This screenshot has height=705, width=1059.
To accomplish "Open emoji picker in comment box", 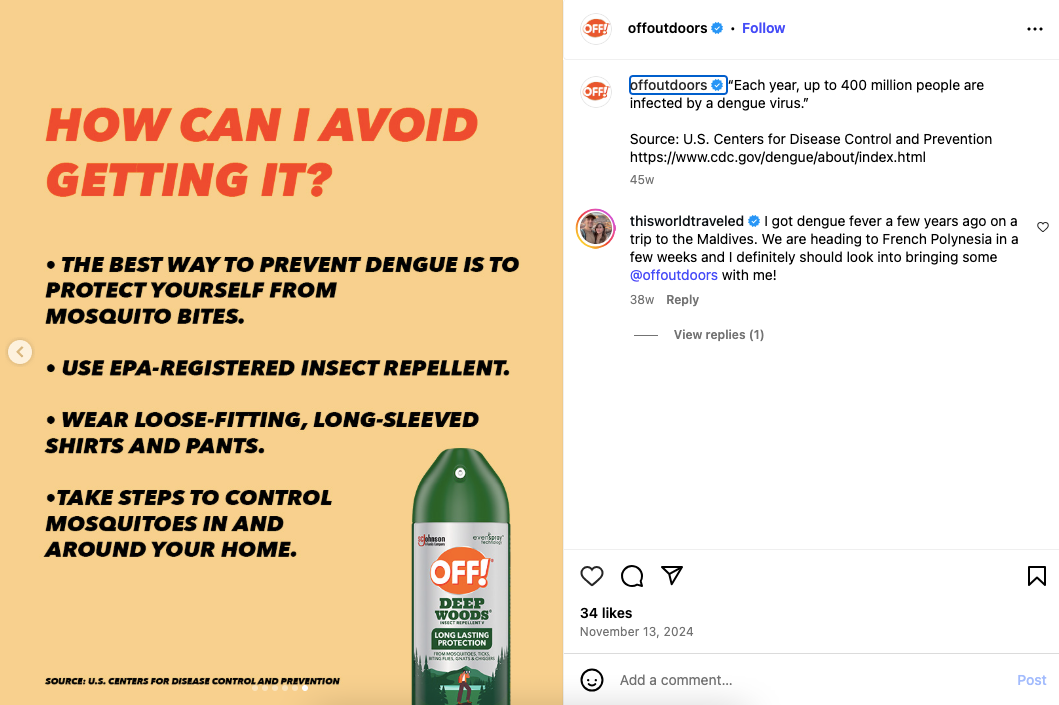I will [592, 680].
